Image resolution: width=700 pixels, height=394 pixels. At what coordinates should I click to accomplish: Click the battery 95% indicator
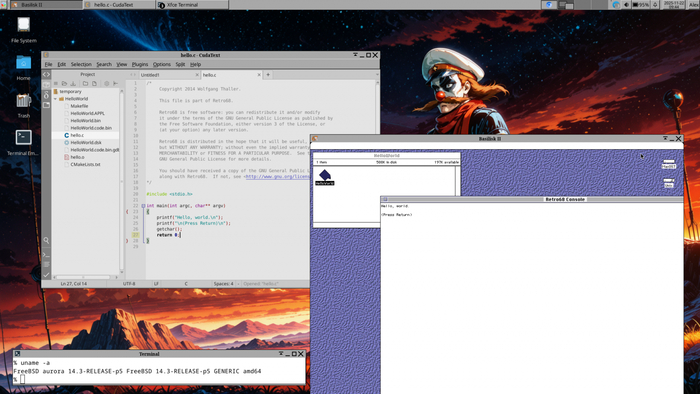tap(641, 4)
